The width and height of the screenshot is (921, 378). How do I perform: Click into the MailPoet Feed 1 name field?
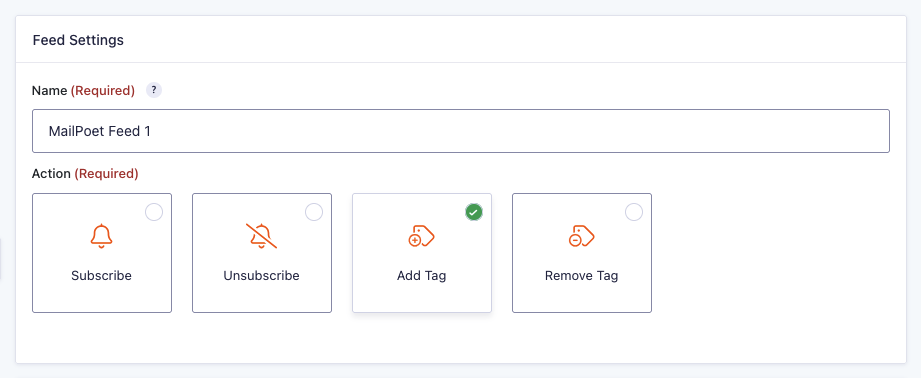click(x=460, y=131)
